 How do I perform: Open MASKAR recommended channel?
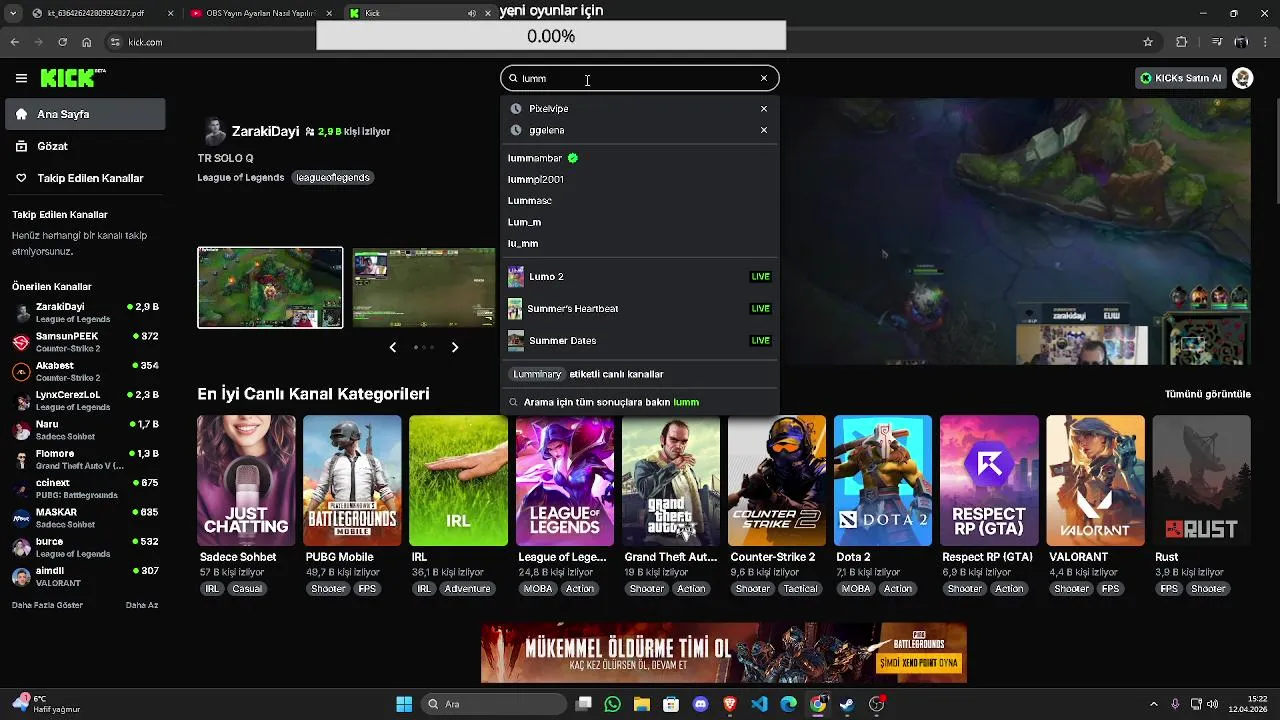point(85,518)
